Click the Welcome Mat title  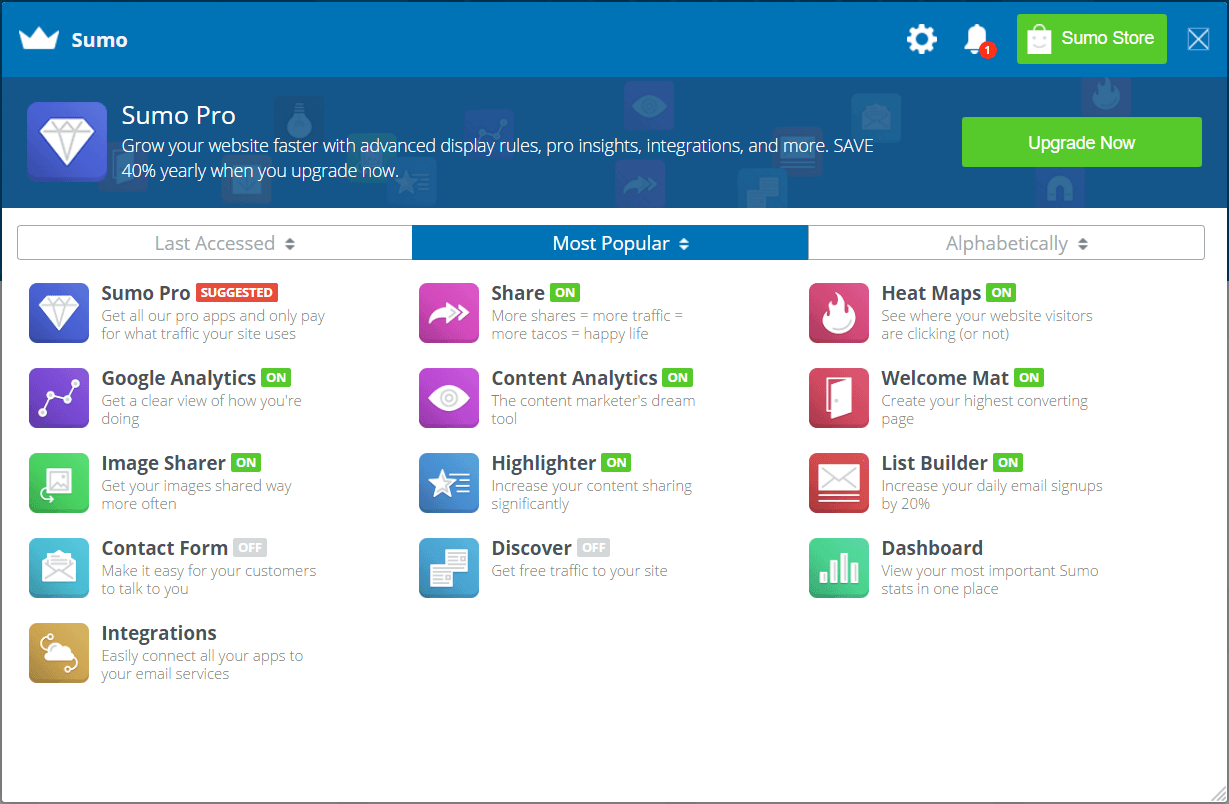coord(945,378)
